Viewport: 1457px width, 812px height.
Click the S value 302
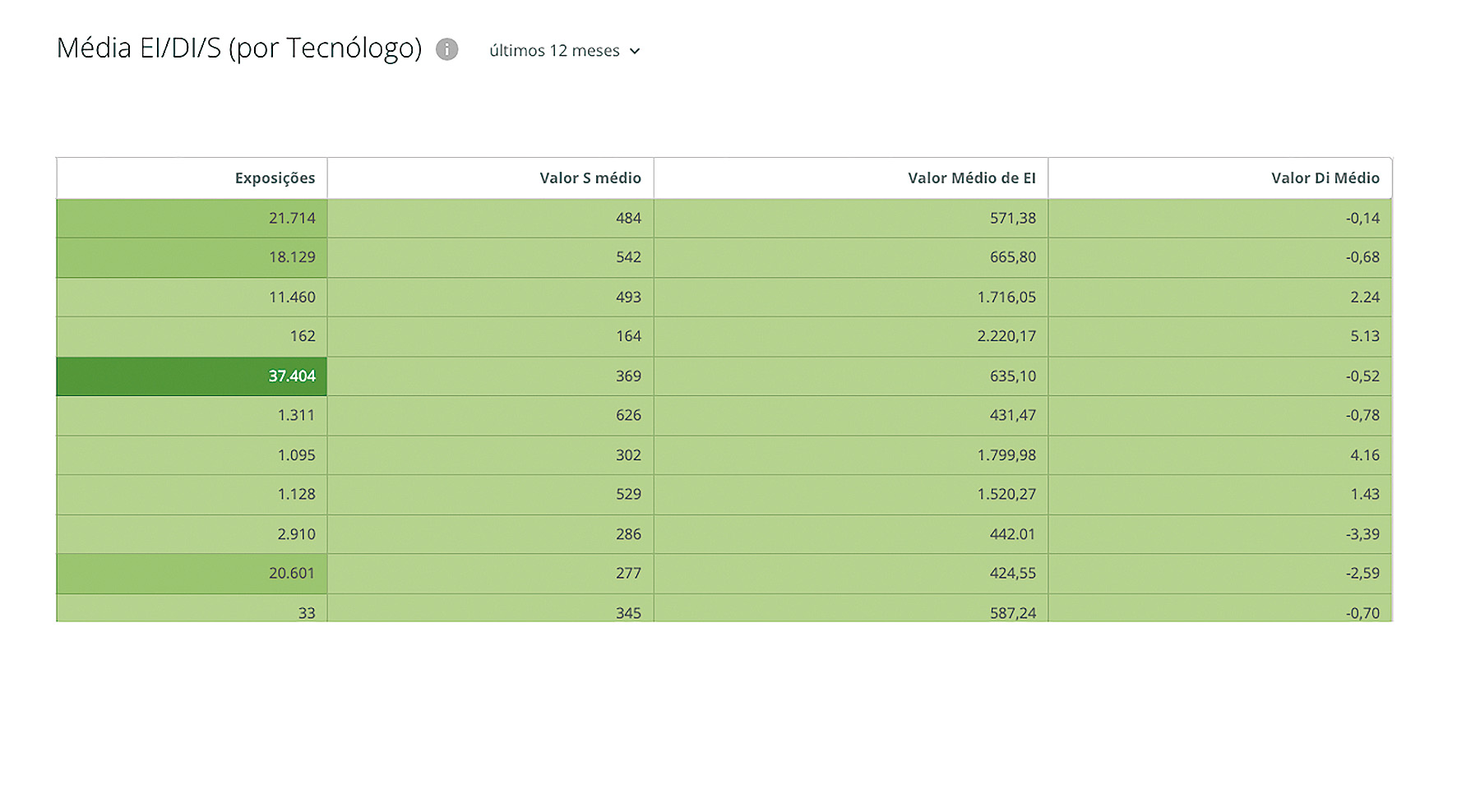coord(628,455)
